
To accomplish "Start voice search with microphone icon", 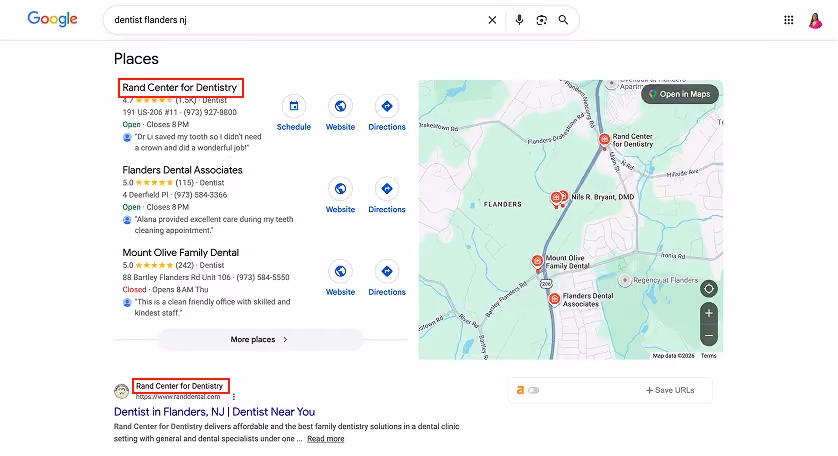I will click(x=519, y=20).
